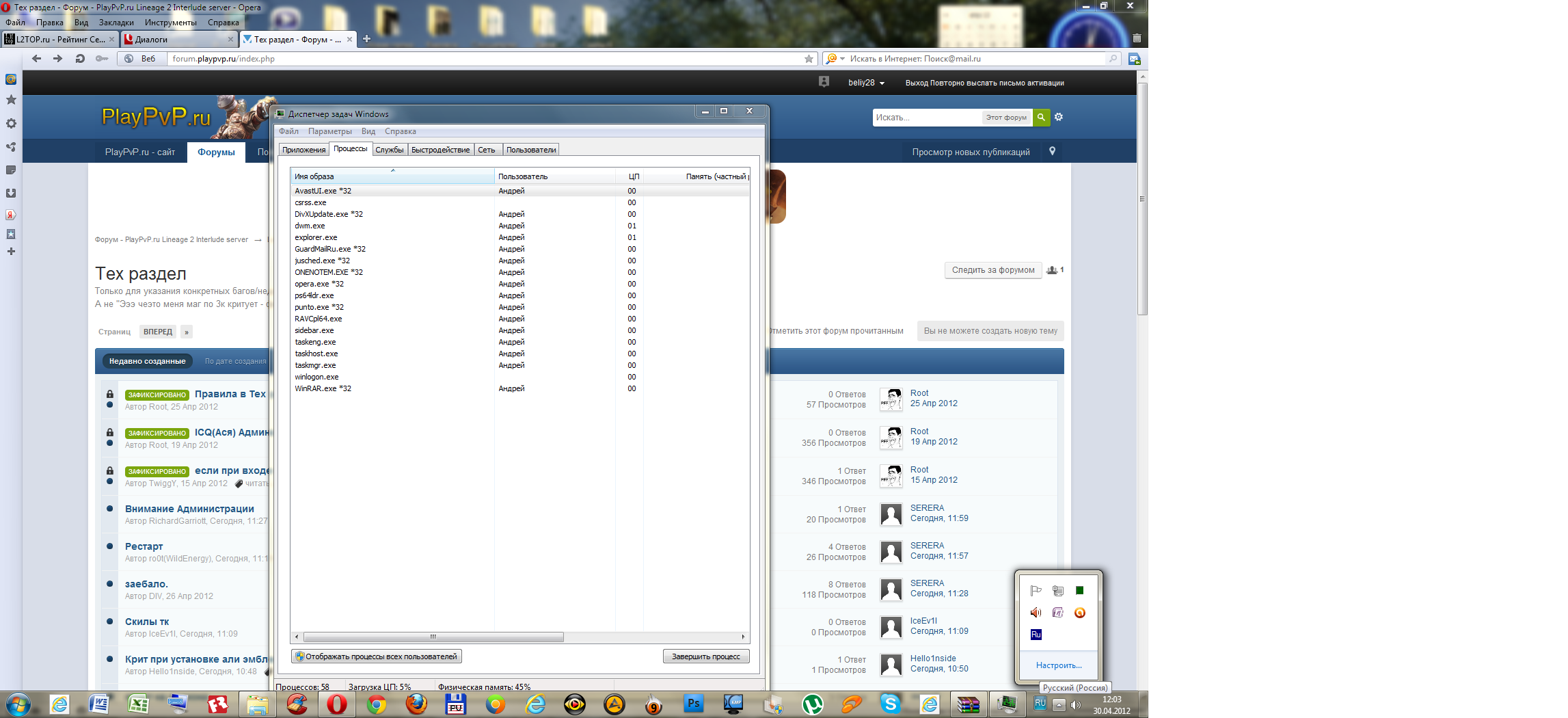Click the Opera address bar URL field

485,59
